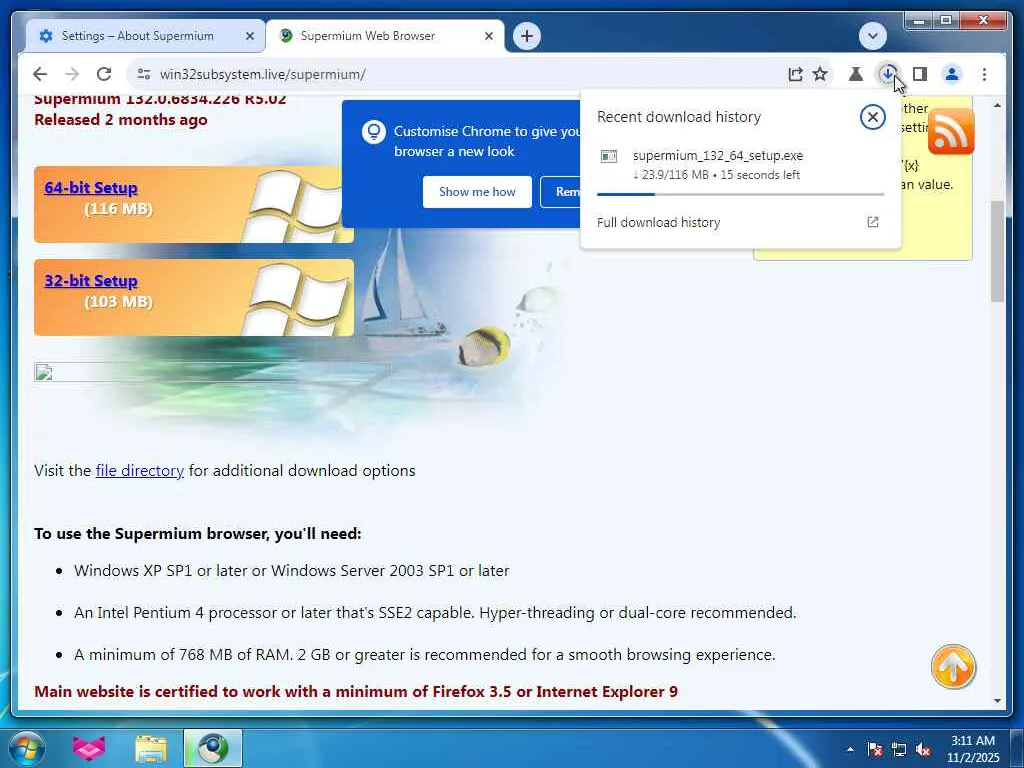Viewport: 1024px width, 768px height.
Task: Toggle the downloads toolbar icon
Action: pos(888,74)
